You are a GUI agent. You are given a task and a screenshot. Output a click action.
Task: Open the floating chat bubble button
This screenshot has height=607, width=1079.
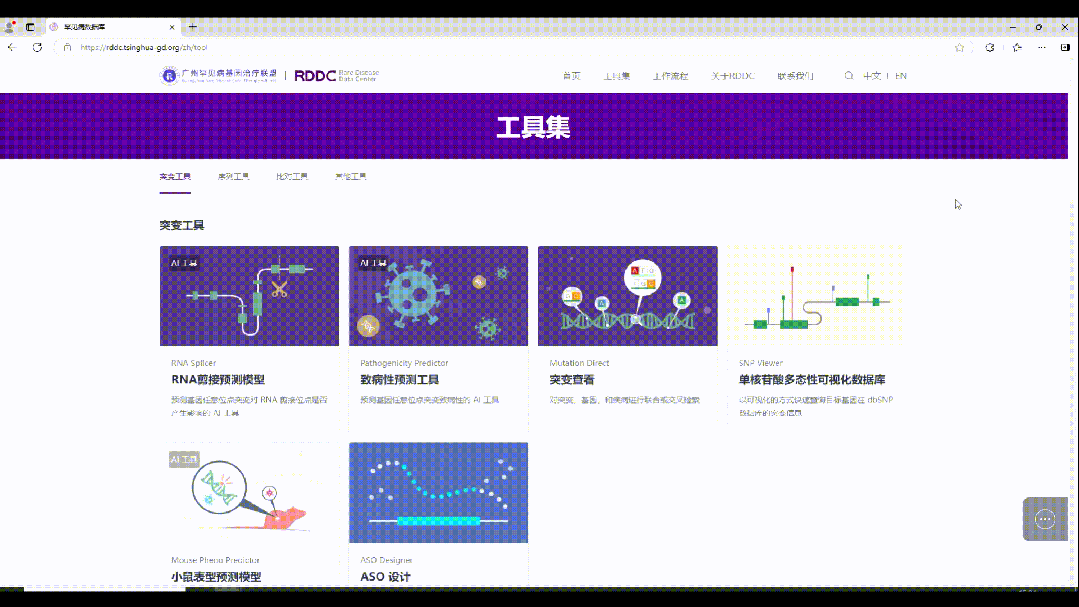tap(1045, 518)
